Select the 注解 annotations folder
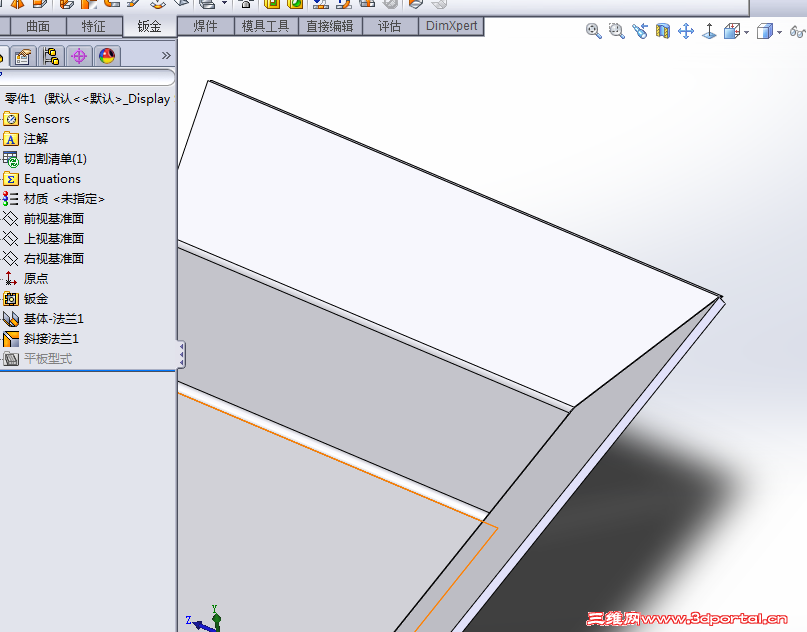This screenshot has height=632, width=807. point(26,139)
